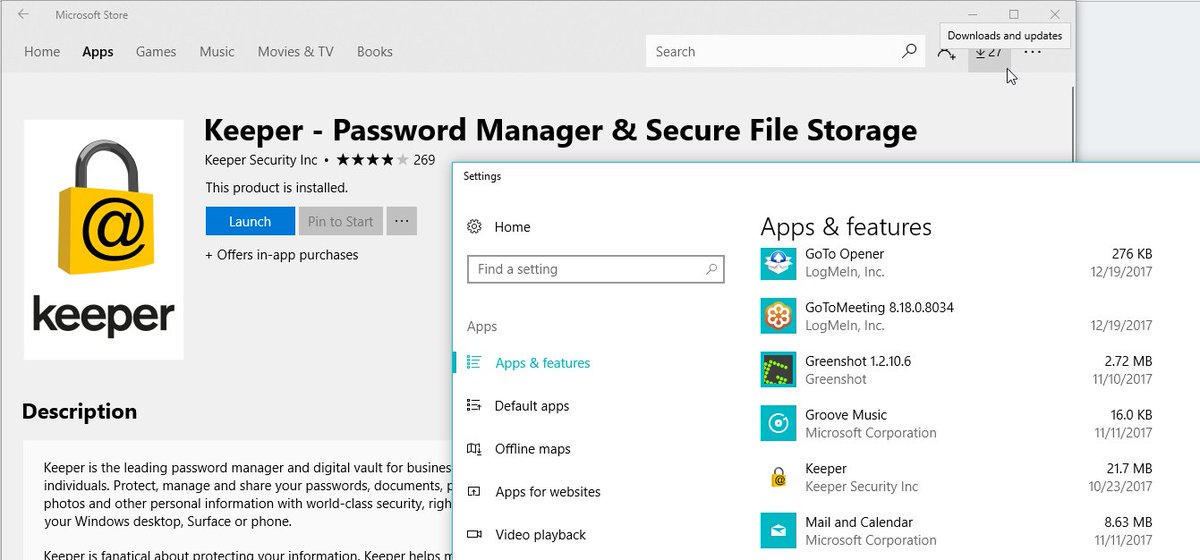Open more options ellipsis beside Pin to Start

pos(401,222)
